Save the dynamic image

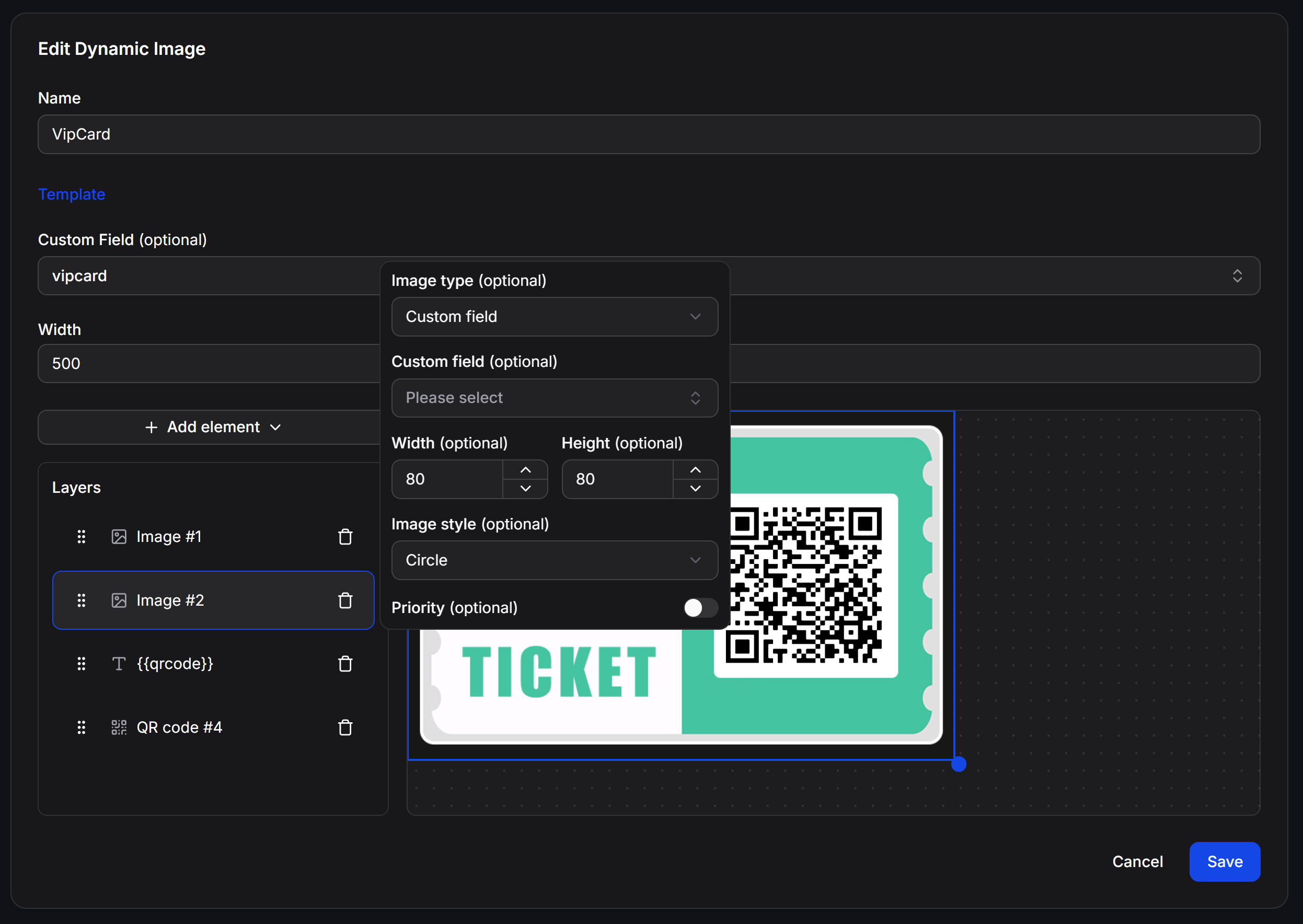click(x=1225, y=861)
